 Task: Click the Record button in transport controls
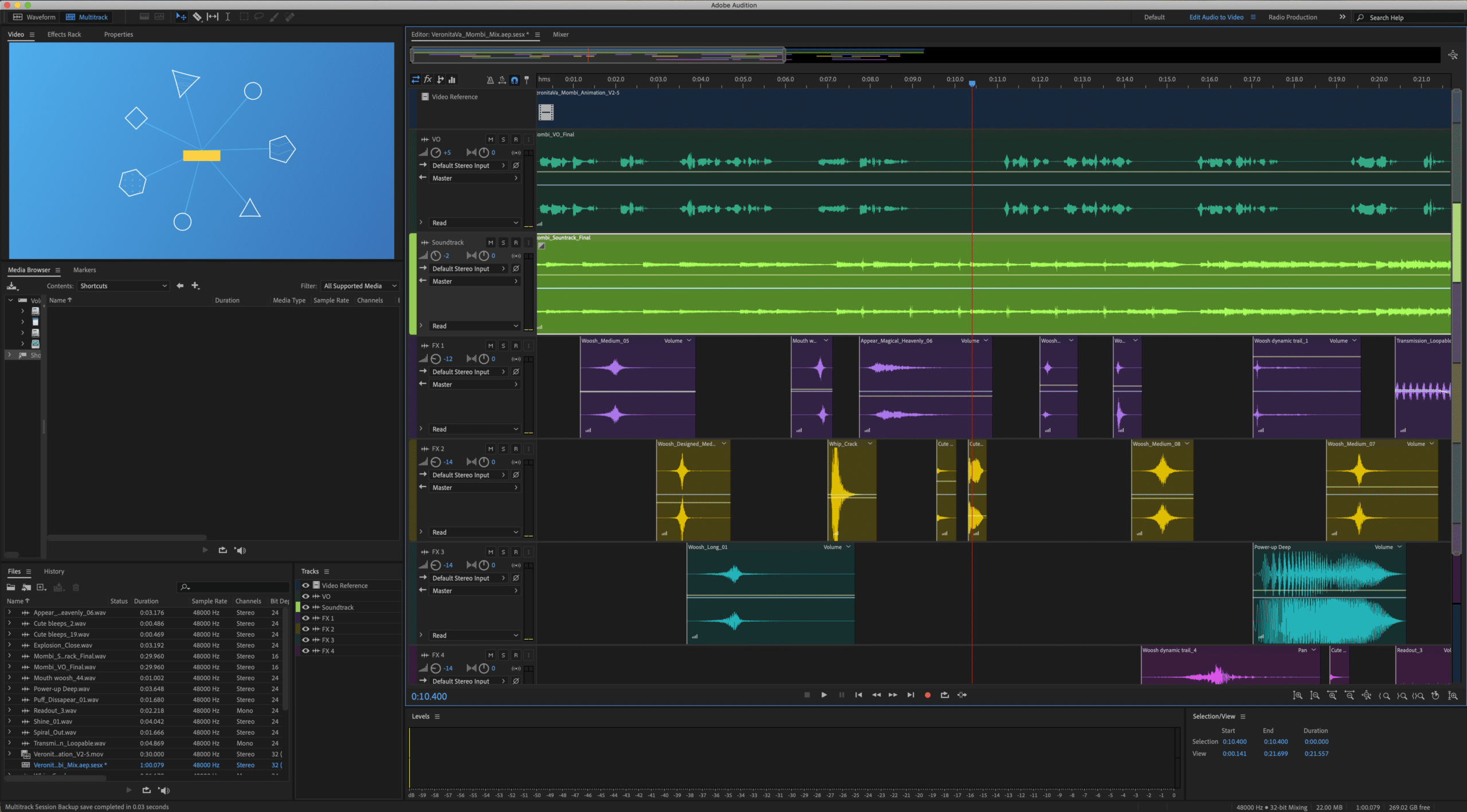(927, 695)
